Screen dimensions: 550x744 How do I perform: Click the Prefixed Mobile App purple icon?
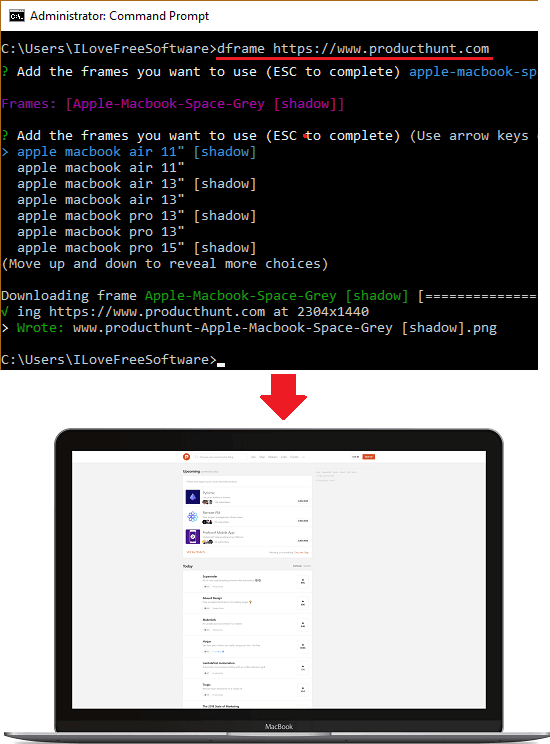click(x=192, y=537)
